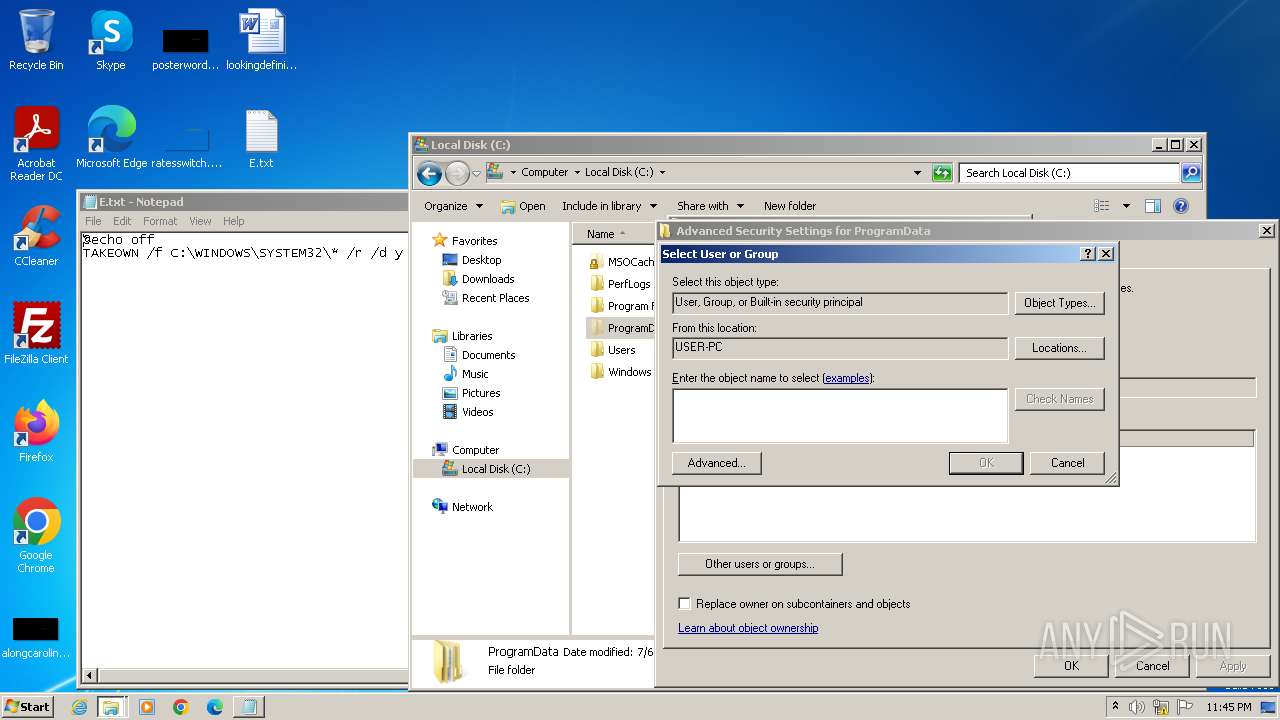1280x720 pixels.
Task: Open Notepad Format menu
Action: pos(160,221)
